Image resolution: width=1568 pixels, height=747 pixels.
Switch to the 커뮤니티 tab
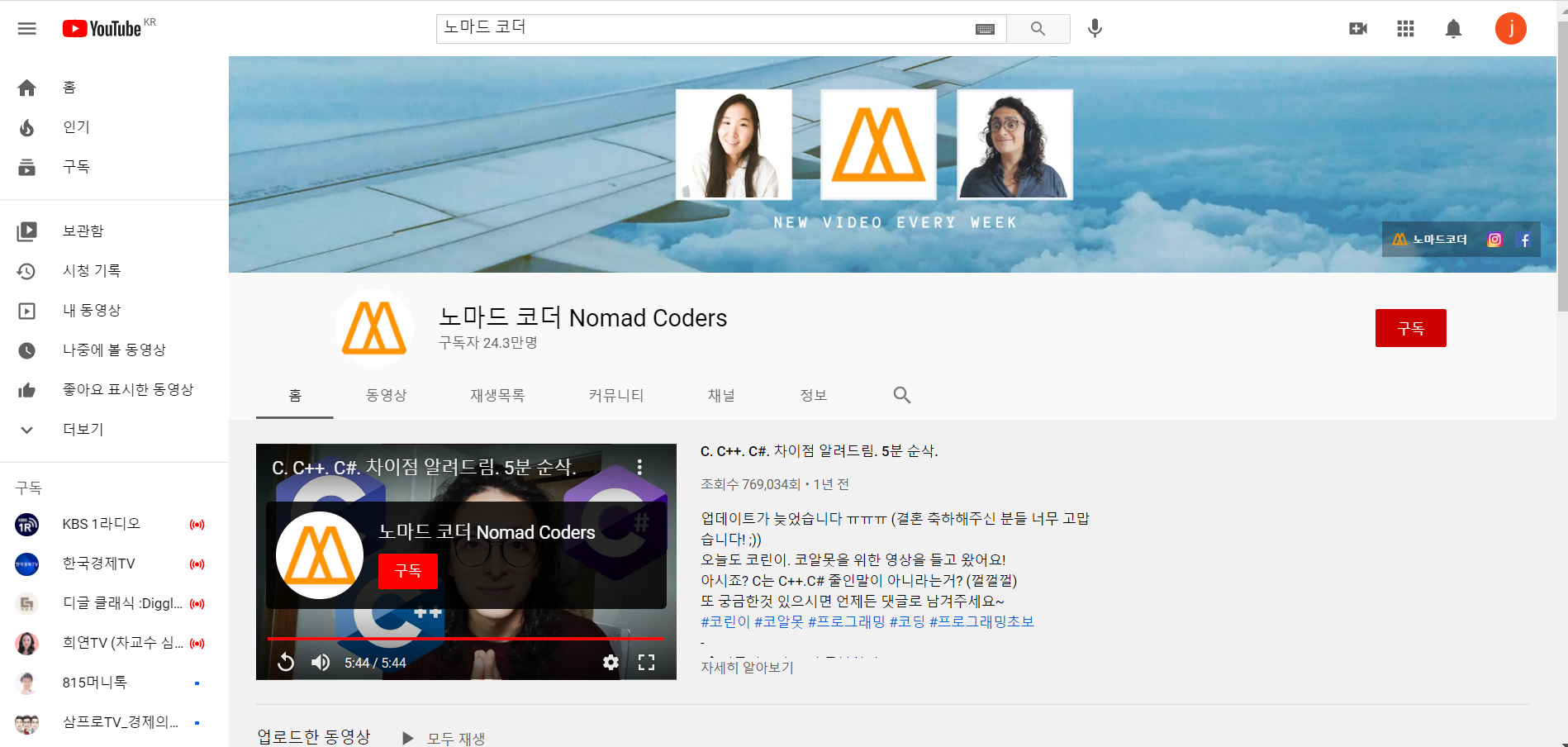pos(616,396)
